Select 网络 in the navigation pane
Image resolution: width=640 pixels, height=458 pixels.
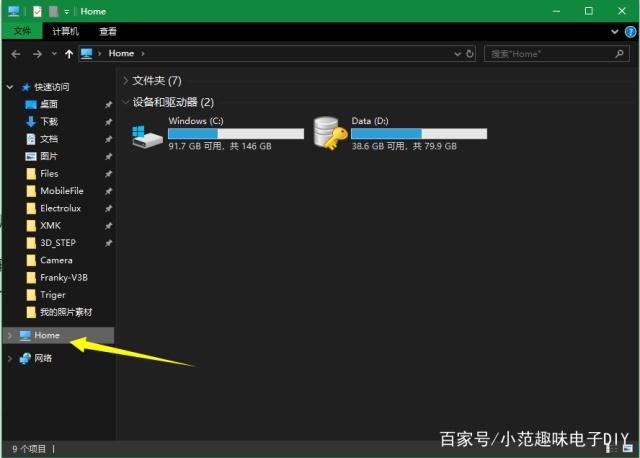(x=43, y=358)
